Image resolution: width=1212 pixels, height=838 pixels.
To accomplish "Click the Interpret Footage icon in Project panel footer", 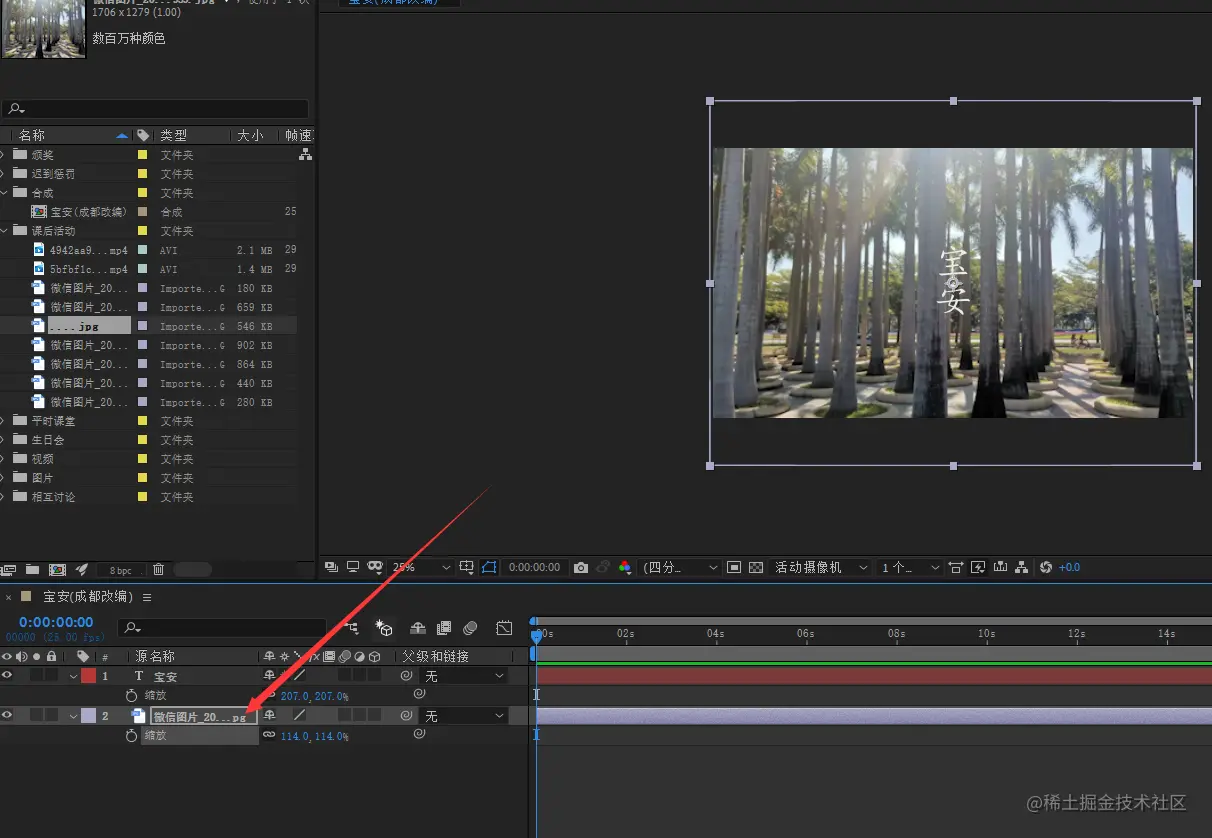I will tap(9, 569).
